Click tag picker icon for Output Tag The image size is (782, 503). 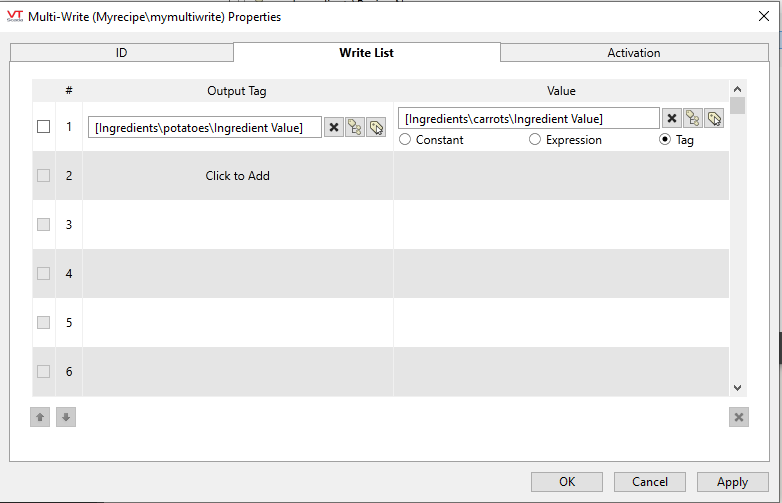pos(376,127)
